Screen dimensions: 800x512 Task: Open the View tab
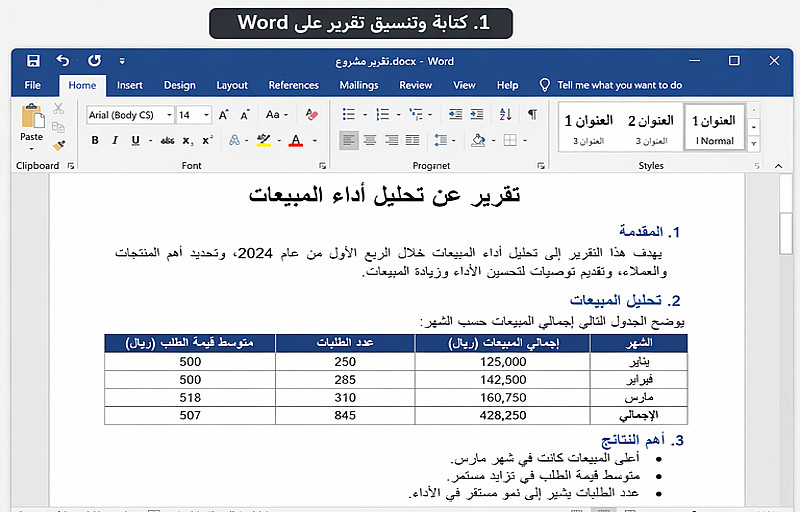tap(464, 85)
